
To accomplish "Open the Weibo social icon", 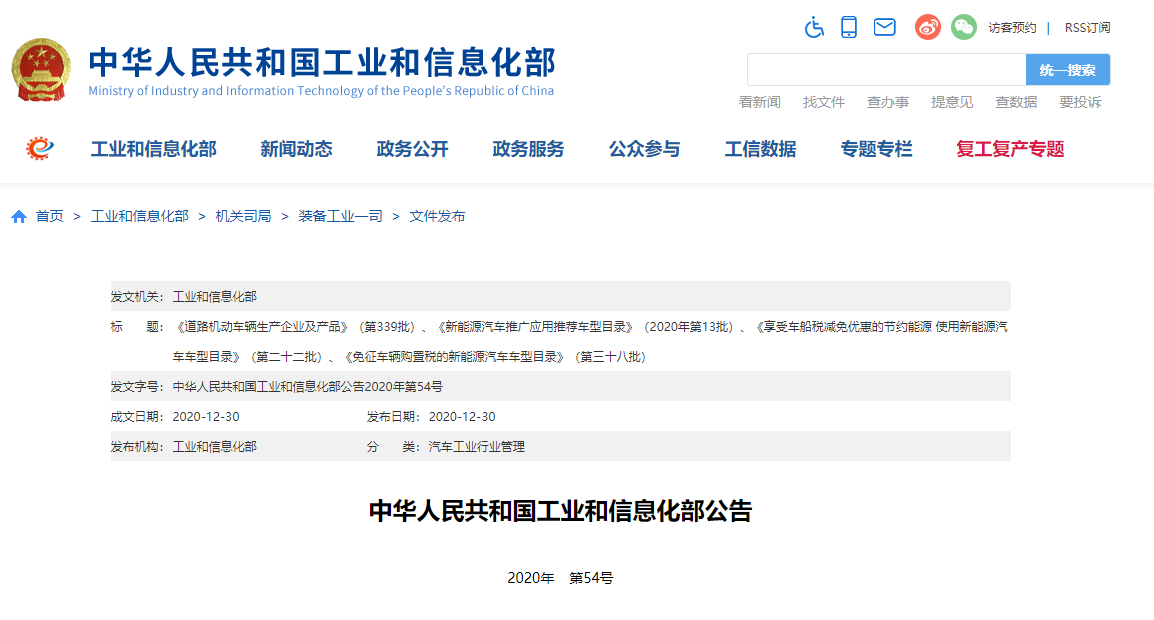I will pyautogui.click(x=928, y=27).
